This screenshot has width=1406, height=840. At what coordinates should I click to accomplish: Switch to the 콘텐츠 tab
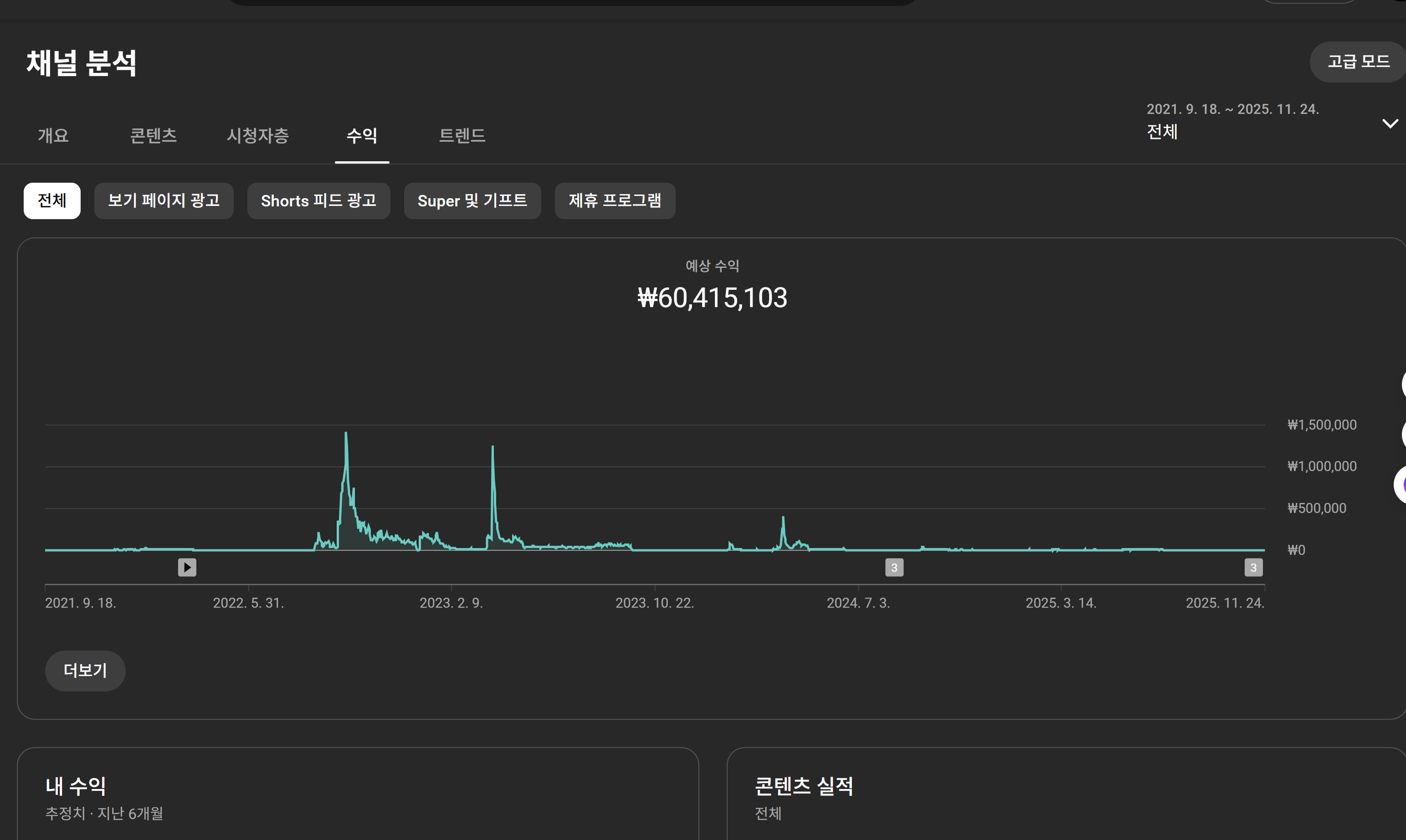(154, 136)
